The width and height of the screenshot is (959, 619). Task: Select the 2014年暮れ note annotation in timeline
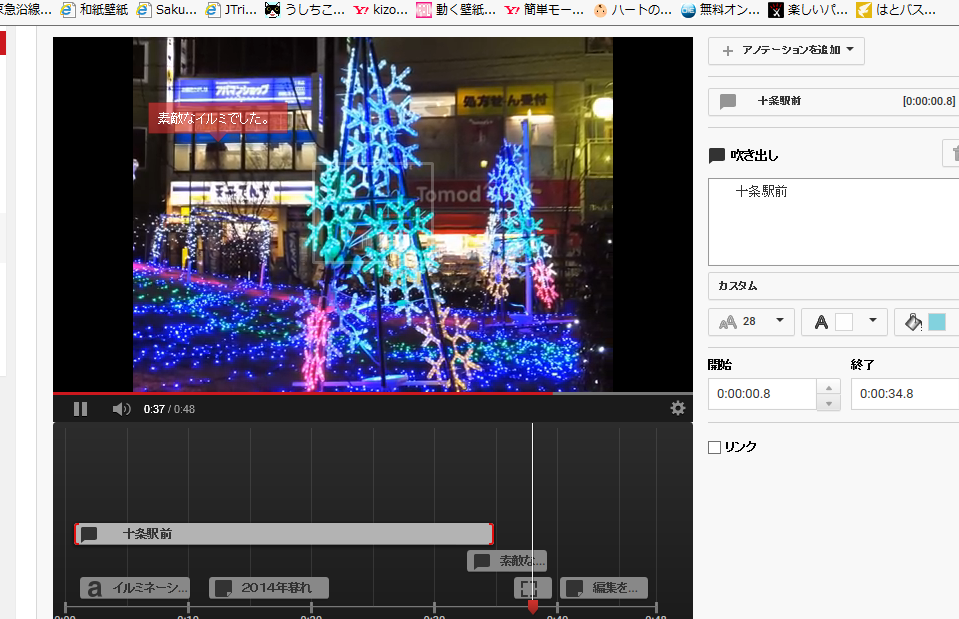pos(269,588)
